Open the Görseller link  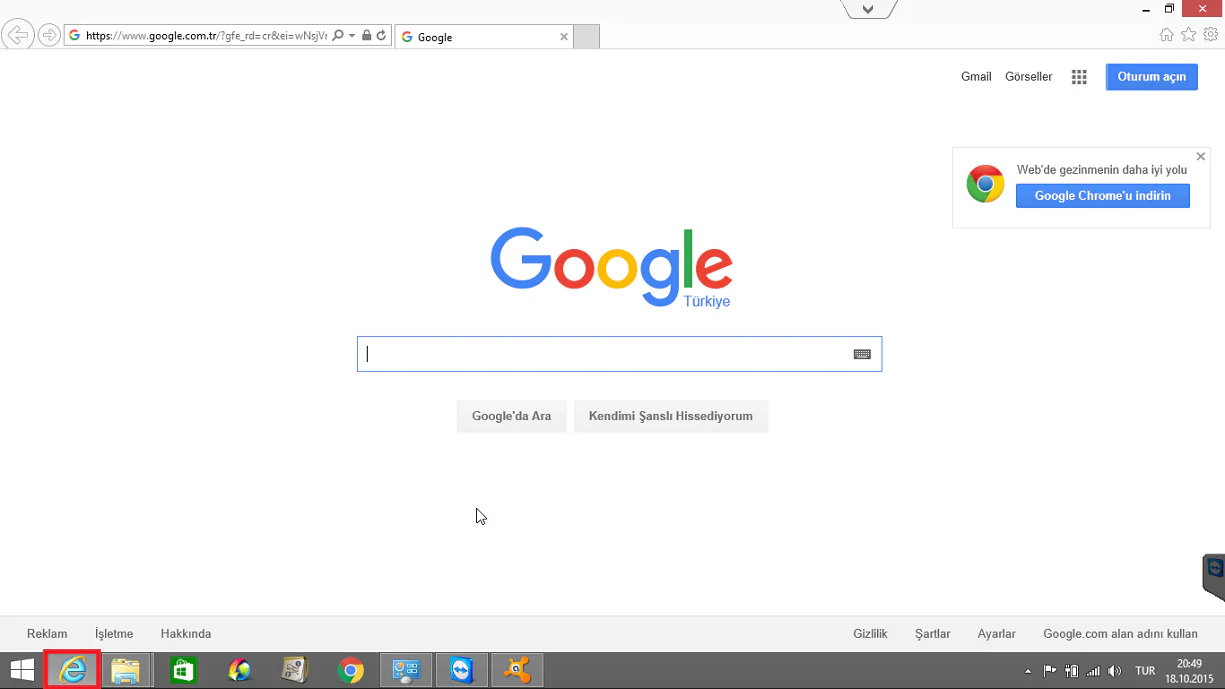1028,77
